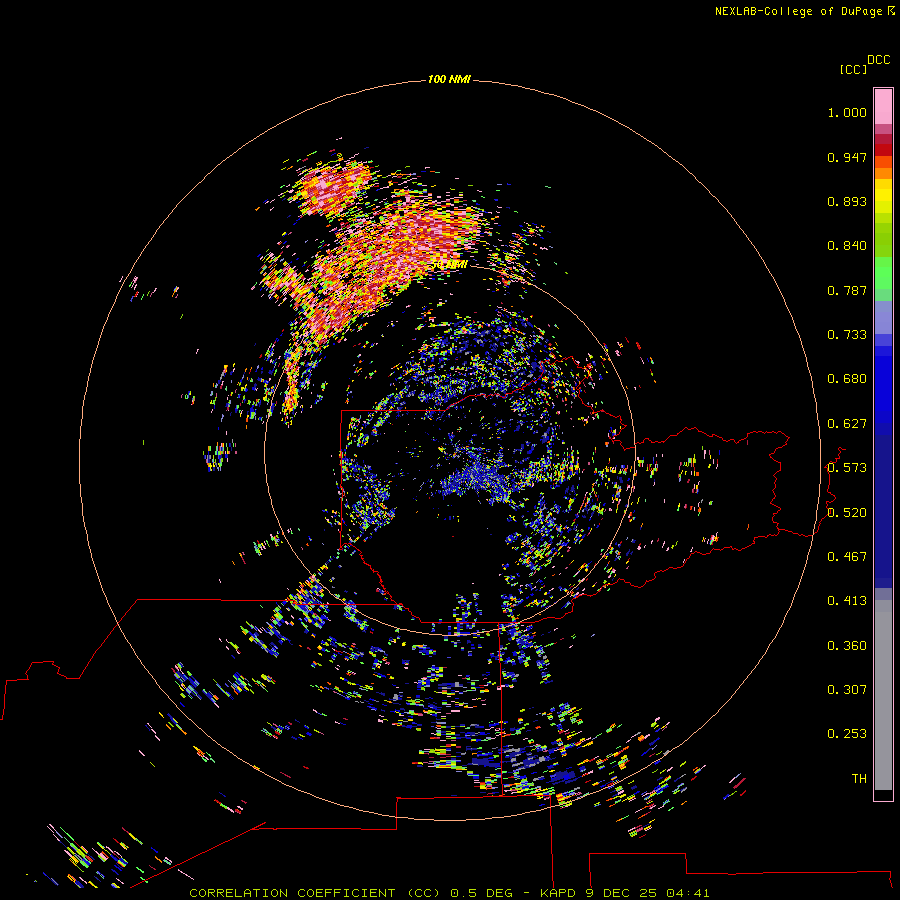Click the 0.893 value on the legend
Screen dimensions: 900x900
point(847,201)
